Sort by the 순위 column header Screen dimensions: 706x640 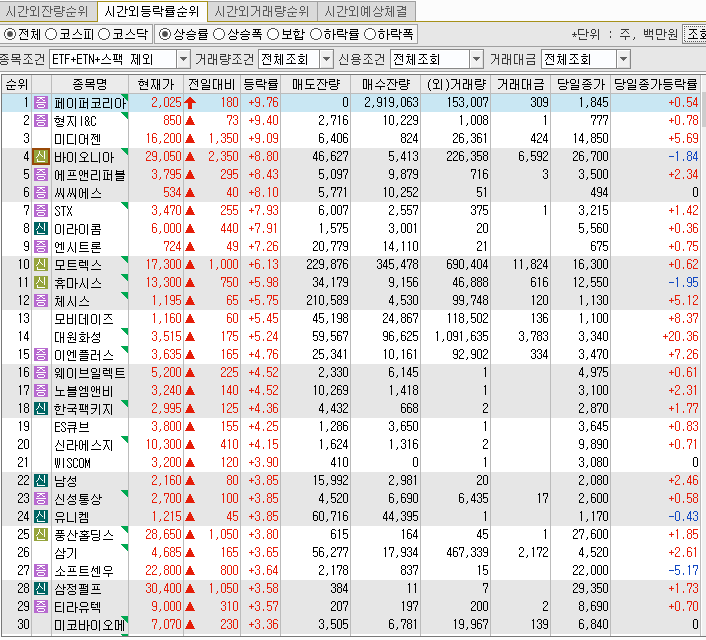[x=17, y=84]
